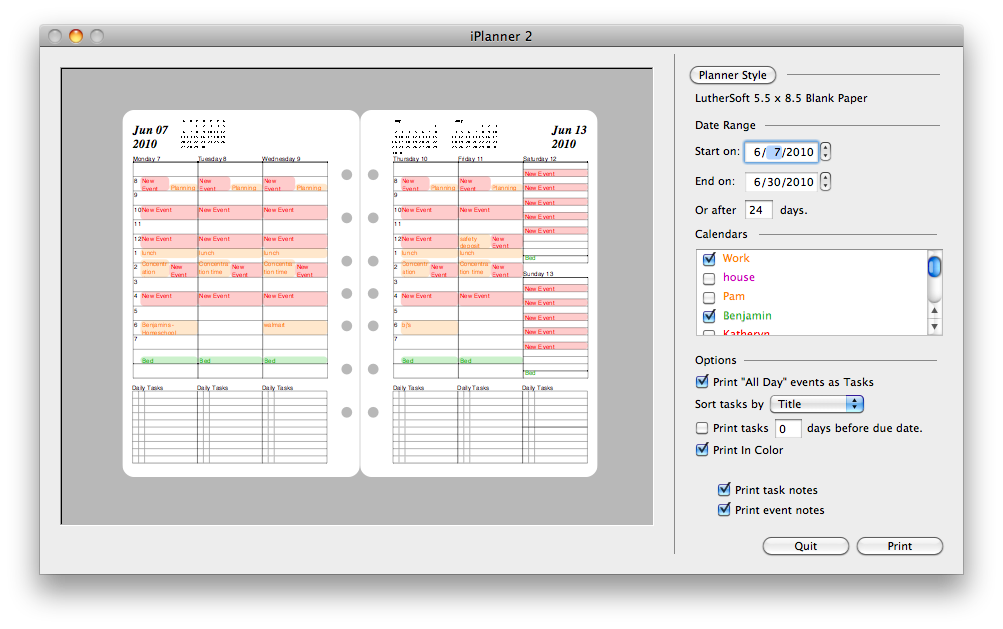Image resolution: width=1003 pixels, height=629 pixels.
Task: Click the End on date field
Action: coord(781,182)
